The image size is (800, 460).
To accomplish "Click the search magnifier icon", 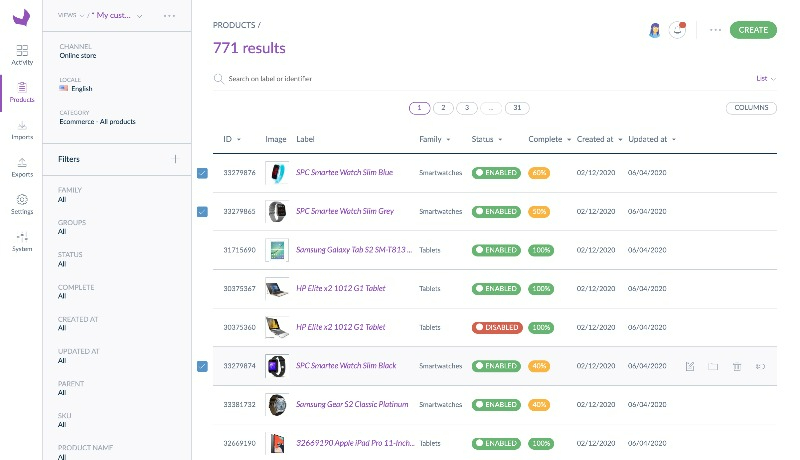I will point(218,79).
